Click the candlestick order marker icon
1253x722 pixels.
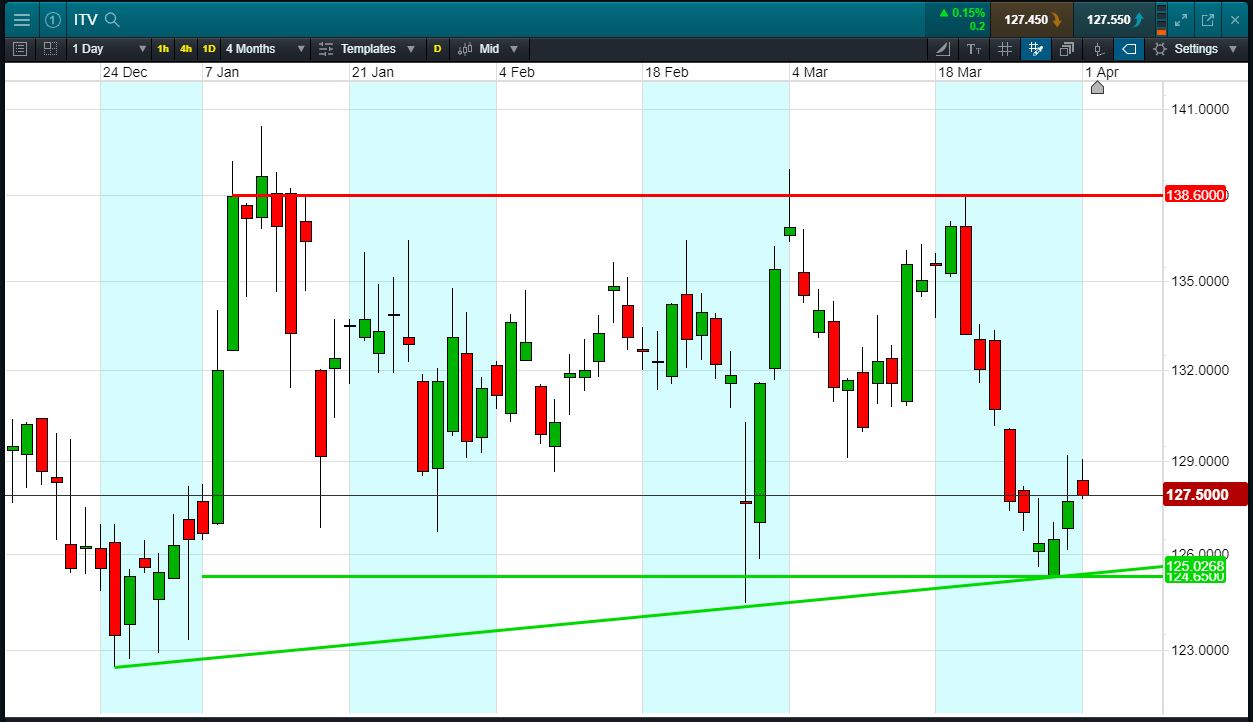(1098, 48)
